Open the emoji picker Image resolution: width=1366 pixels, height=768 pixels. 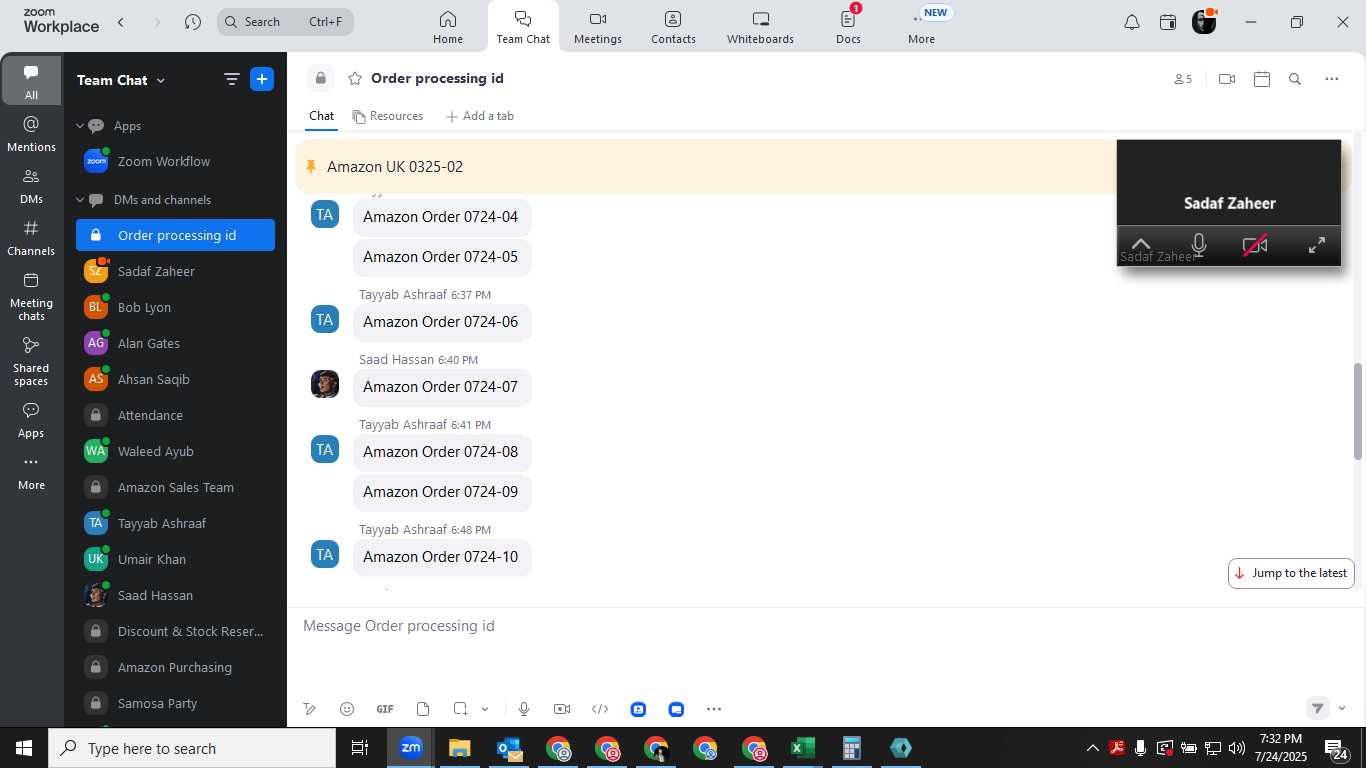click(x=347, y=709)
